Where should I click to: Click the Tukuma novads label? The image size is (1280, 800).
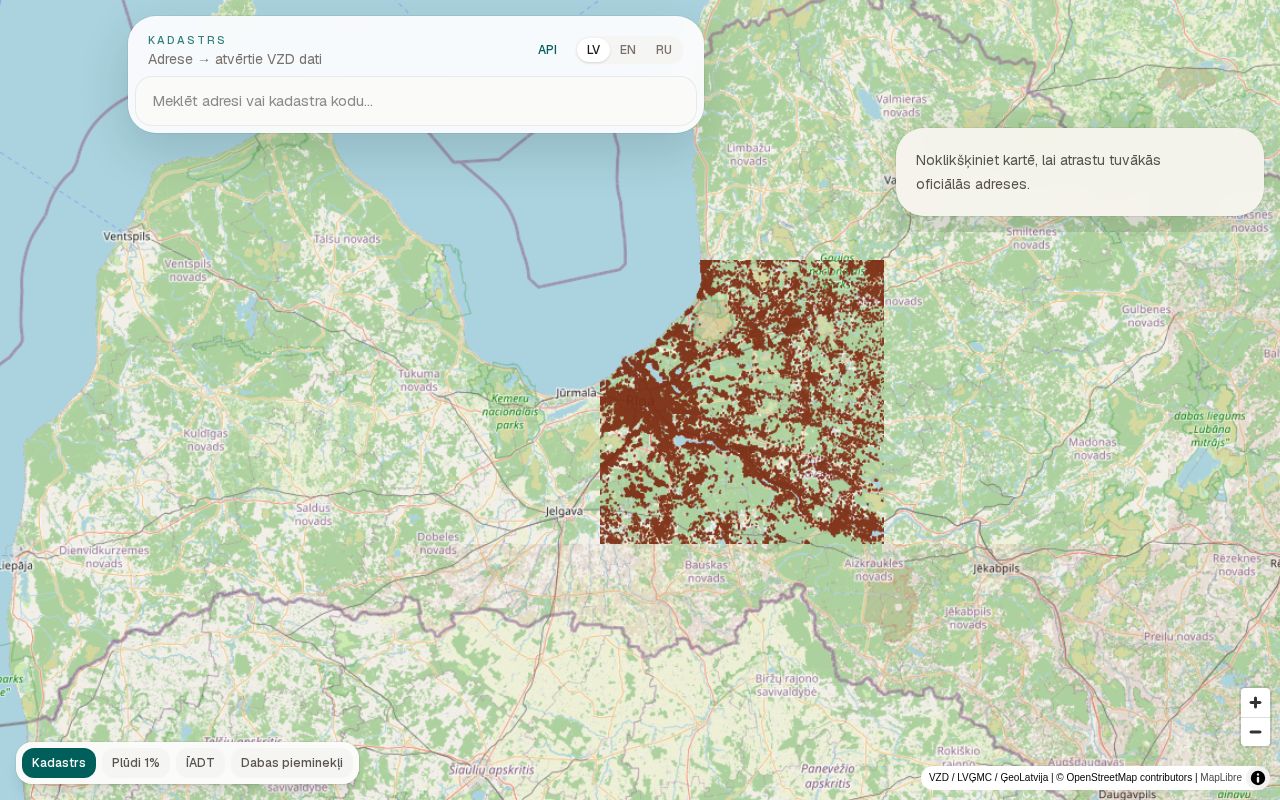point(419,379)
